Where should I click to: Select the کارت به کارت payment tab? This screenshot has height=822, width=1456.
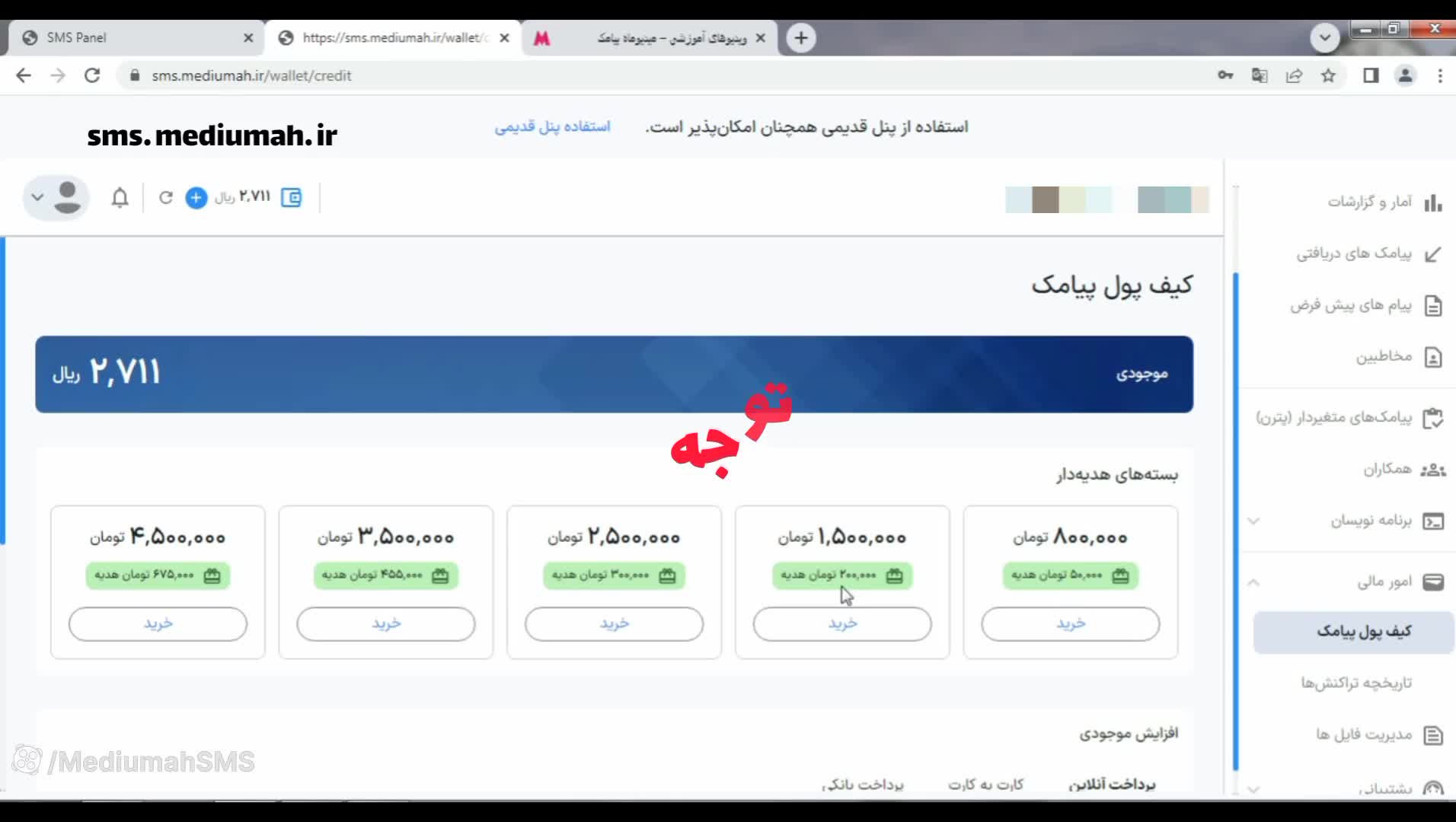(x=985, y=784)
